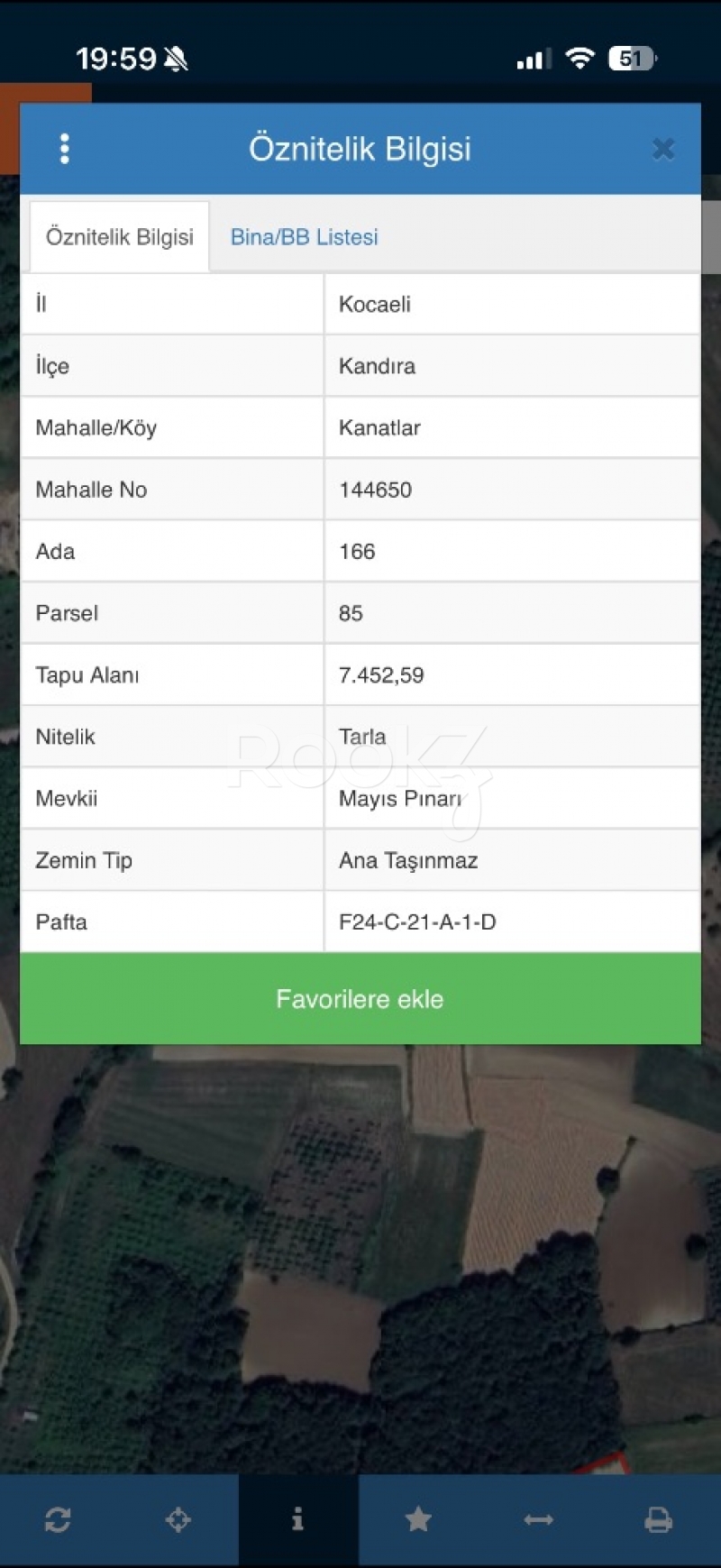Switch to Bina/BB Listesi tab
The width and height of the screenshot is (721, 1568).
pyautogui.click(x=304, y=237)
